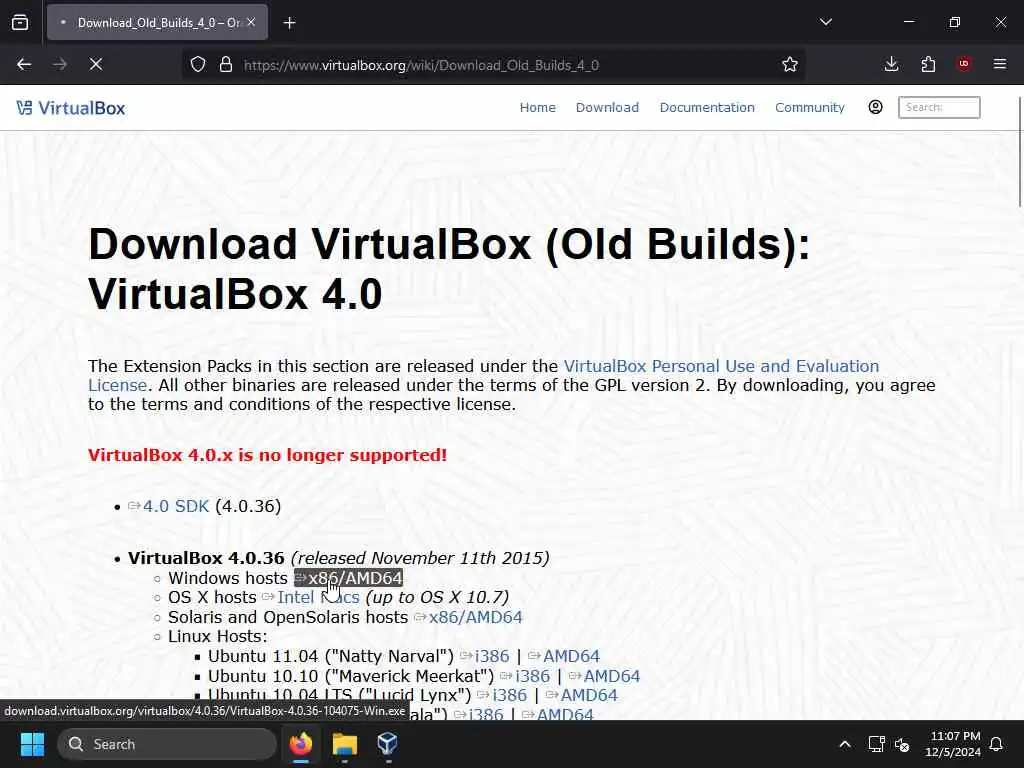The height and width of the screenshot is (768, 1024).
Task: Close the Download_Old_Builds_4_0 tab
Action: (251, 22)
